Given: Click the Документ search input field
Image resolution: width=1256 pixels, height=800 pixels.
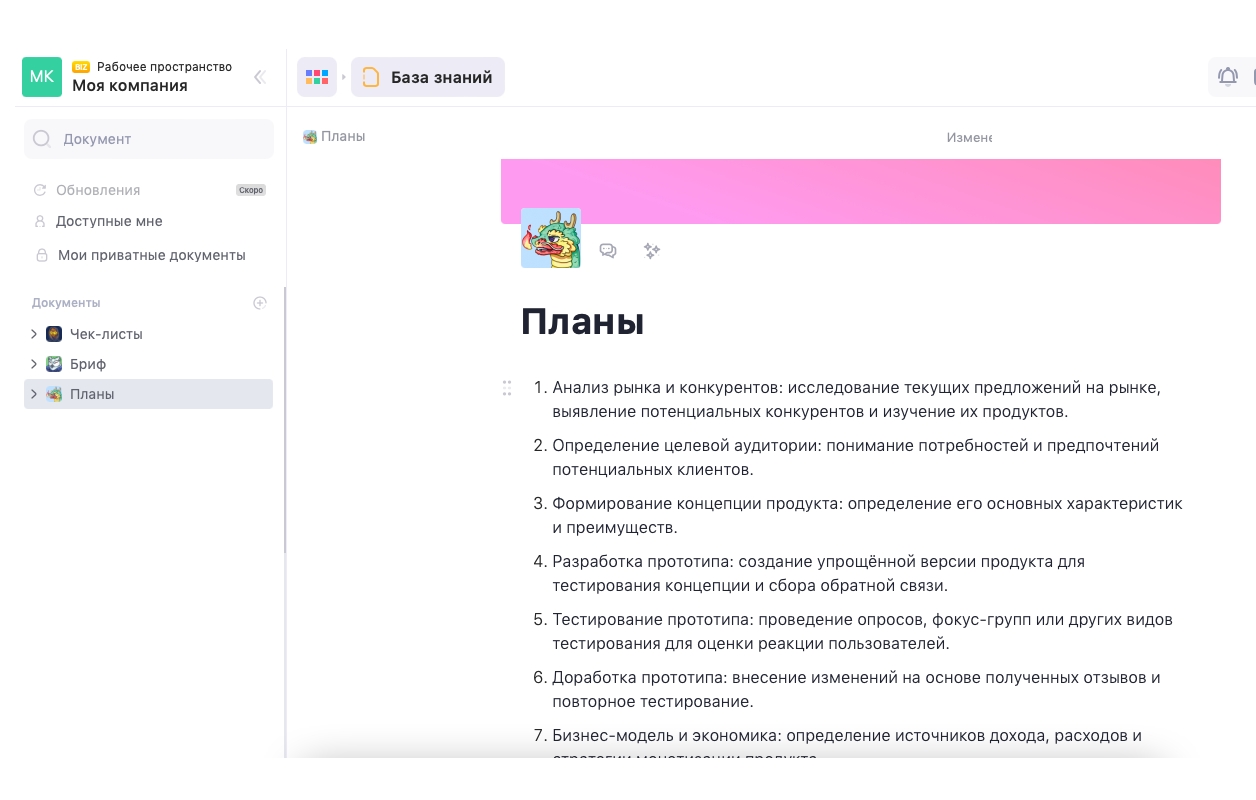Looking at the screenshot, I should pyautogui.click(x=150, y=138).
